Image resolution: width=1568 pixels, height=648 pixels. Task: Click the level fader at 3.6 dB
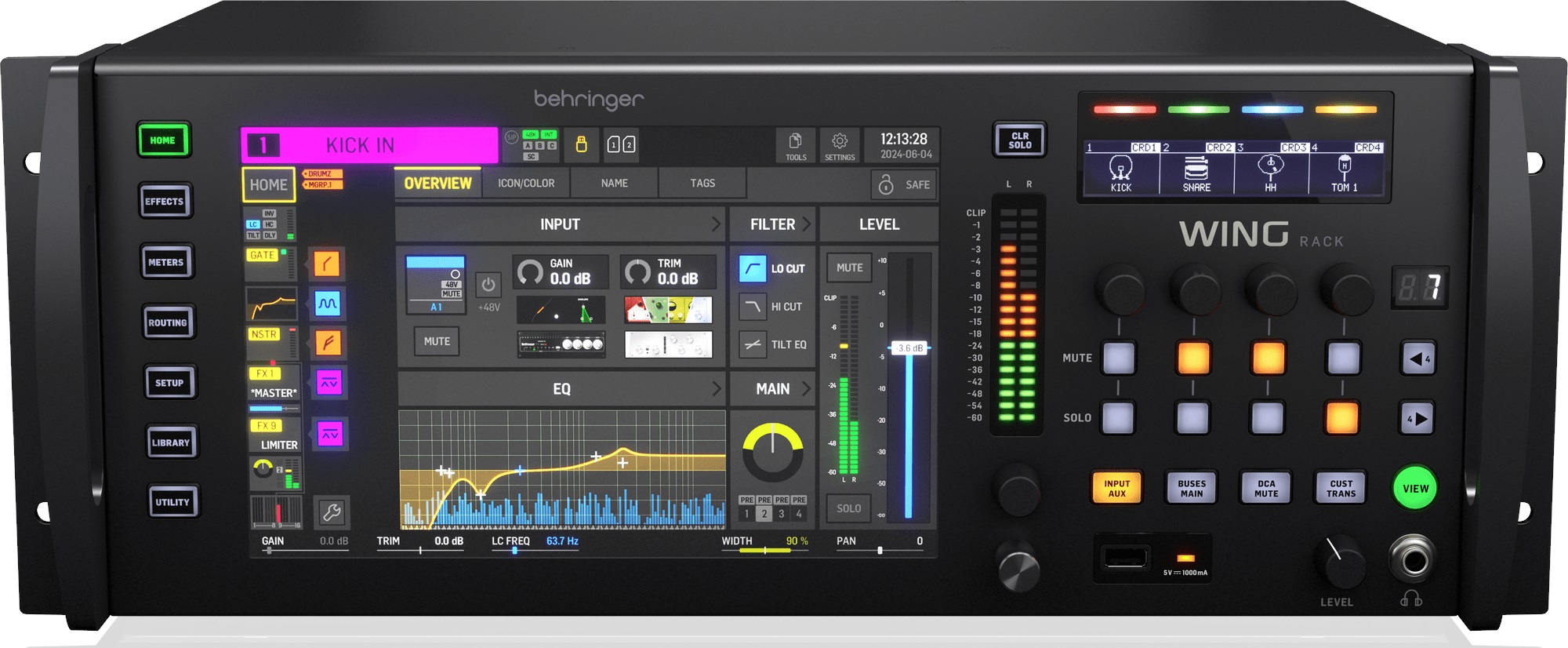pos(909,348)
